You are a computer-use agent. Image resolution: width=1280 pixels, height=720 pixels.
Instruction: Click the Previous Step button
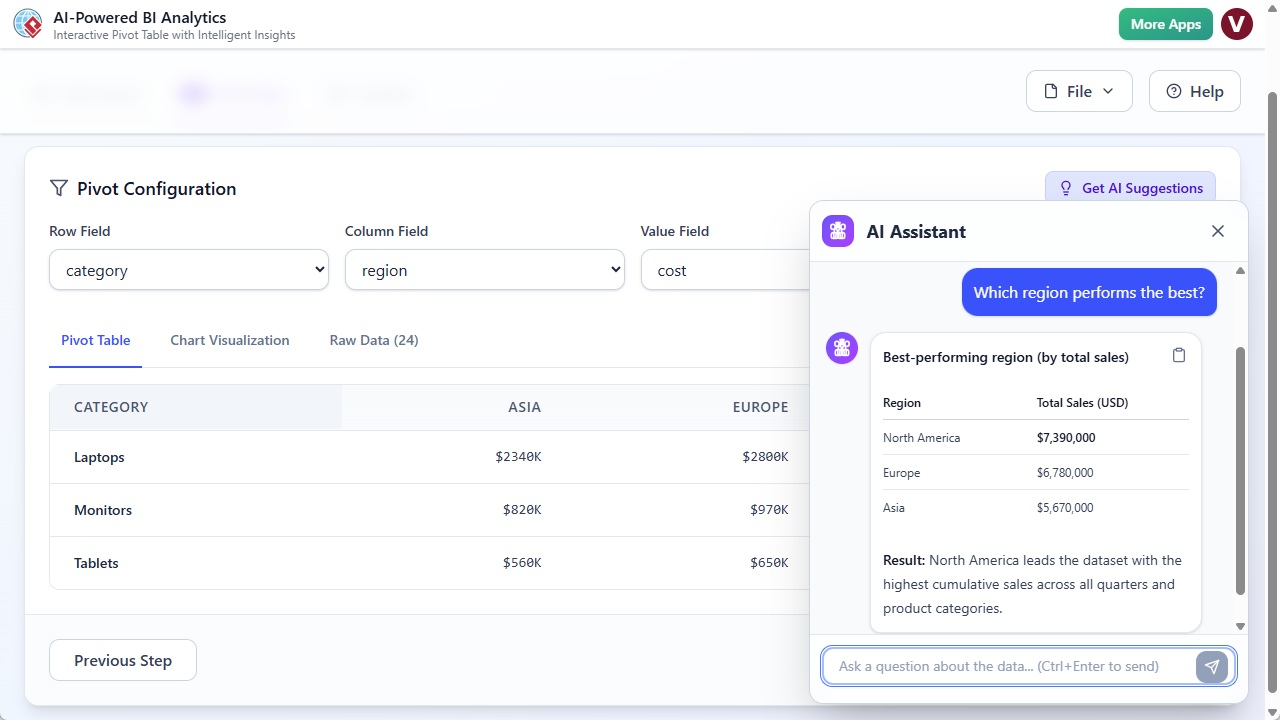[x=122, y=660]
